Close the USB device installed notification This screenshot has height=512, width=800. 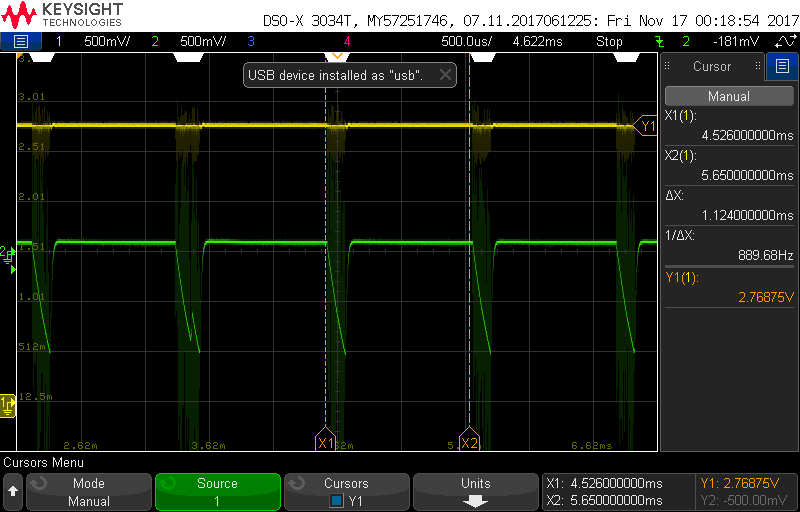(x=445, y=75)
